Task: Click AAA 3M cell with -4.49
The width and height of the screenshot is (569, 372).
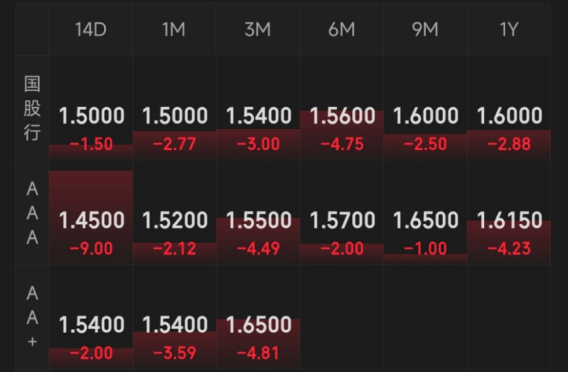Action: coord(258,213)
